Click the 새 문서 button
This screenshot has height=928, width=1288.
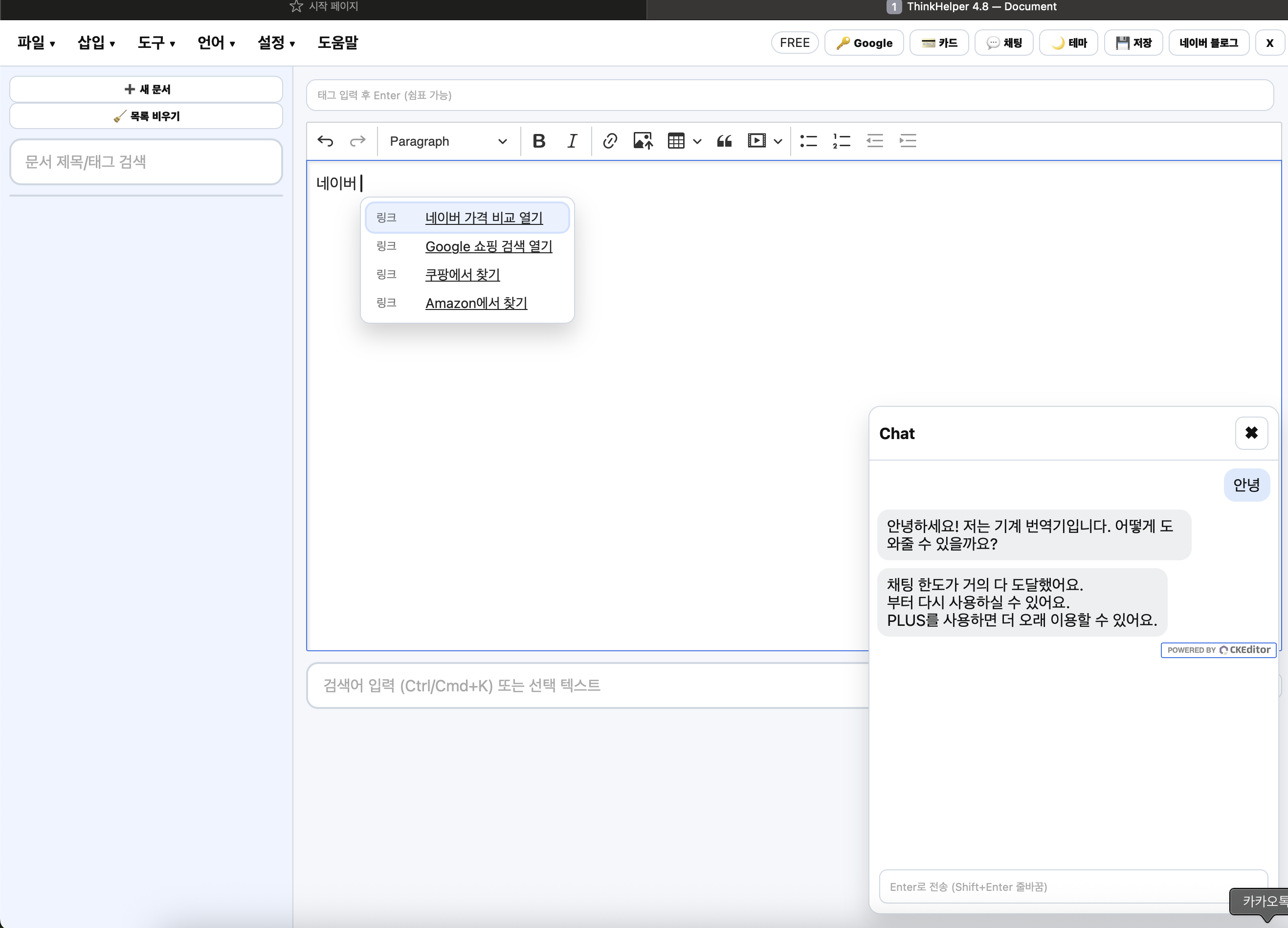coord(147,89)
